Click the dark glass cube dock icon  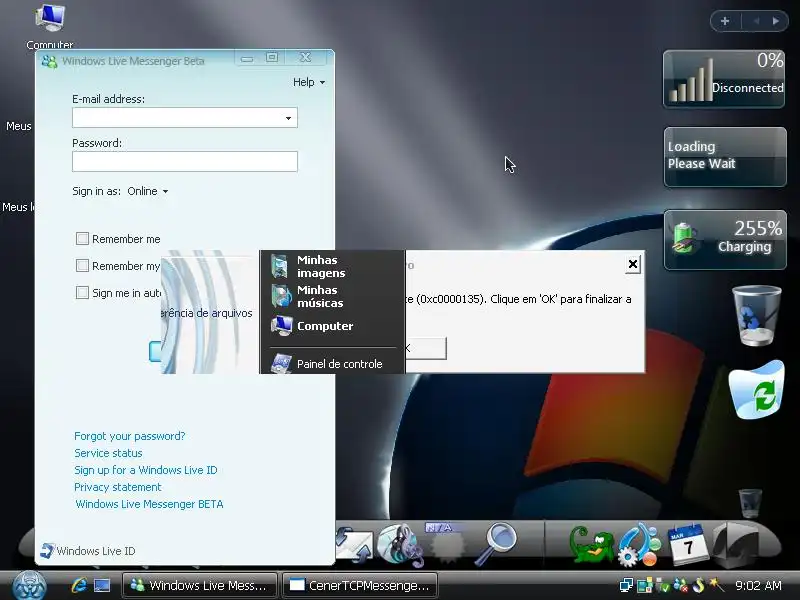pyautogui.click(x=737, y=545)
